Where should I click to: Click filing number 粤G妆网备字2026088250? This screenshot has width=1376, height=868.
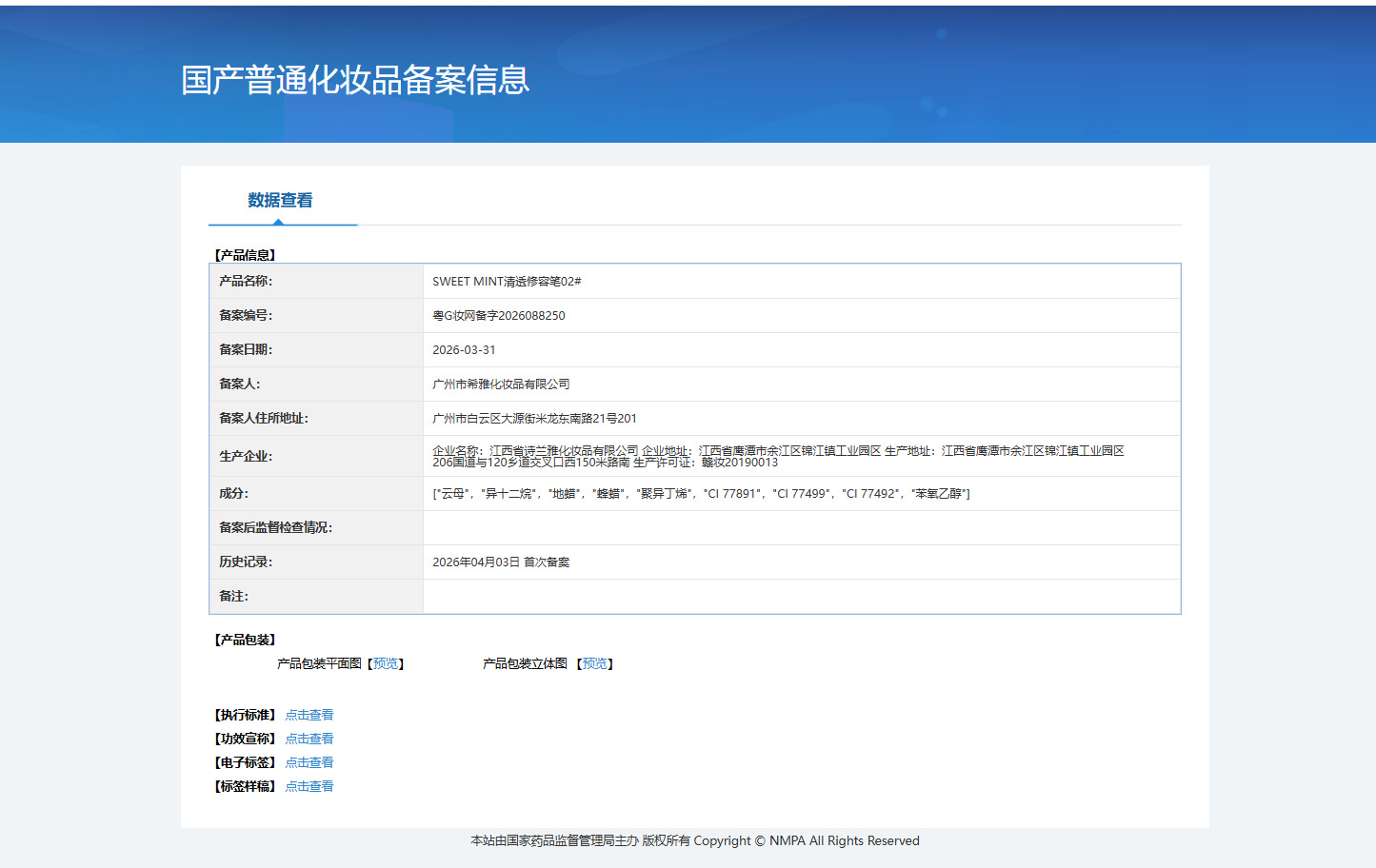499,316
